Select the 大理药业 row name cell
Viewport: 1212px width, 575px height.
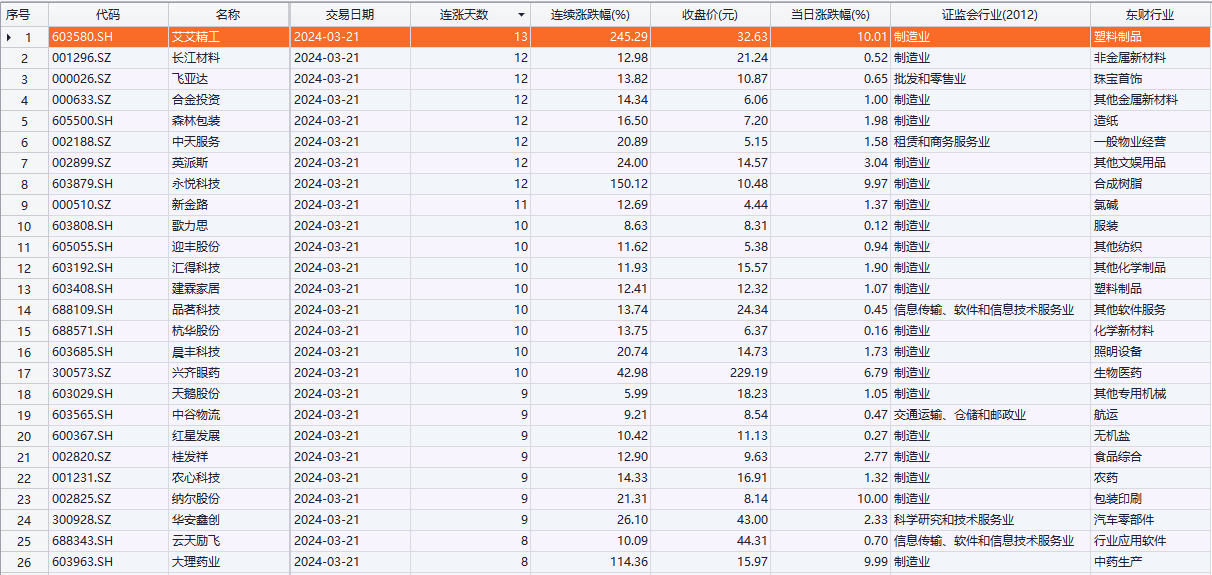(228, 562)
